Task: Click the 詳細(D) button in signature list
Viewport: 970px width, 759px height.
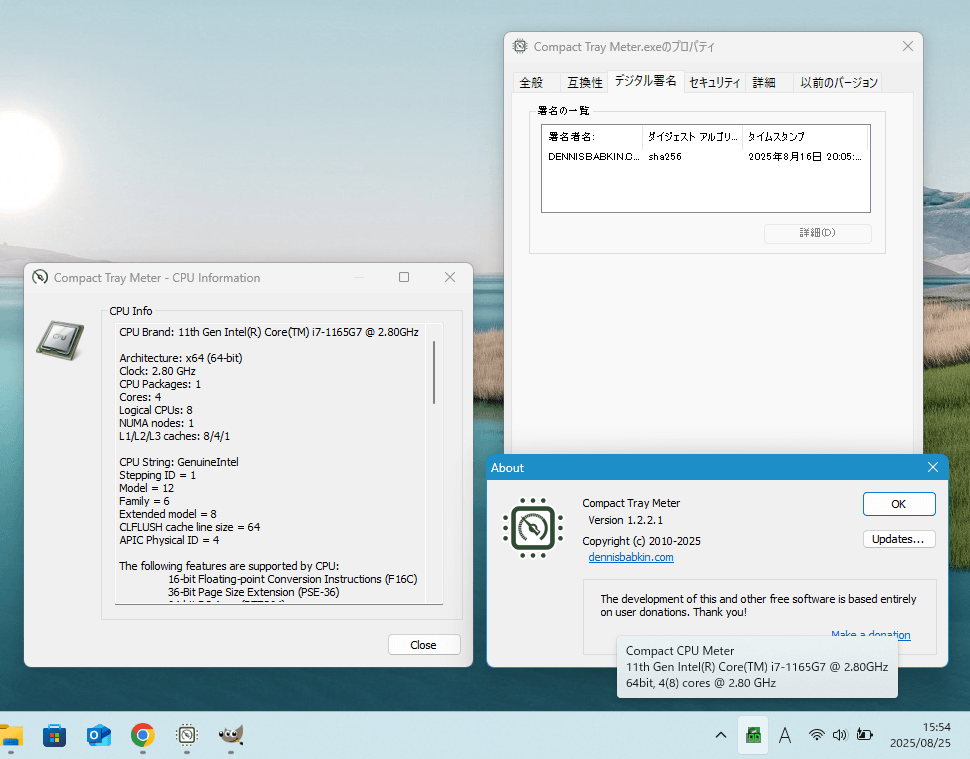Action: pyautogui.click(x=818, y=233)
